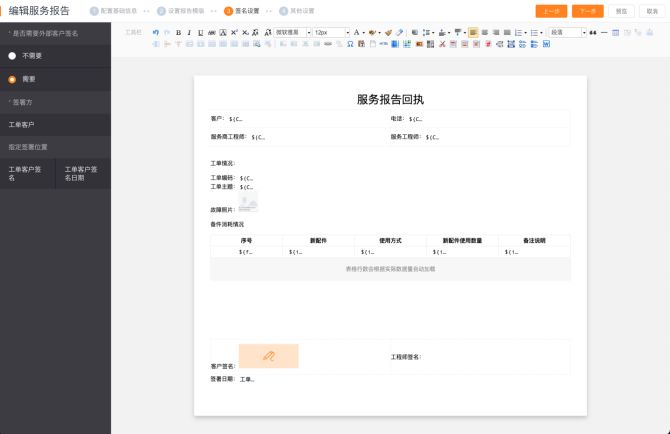Viewport: 670px width, 434px height.
Task: Open the font color picker
Action: [359, 32]
